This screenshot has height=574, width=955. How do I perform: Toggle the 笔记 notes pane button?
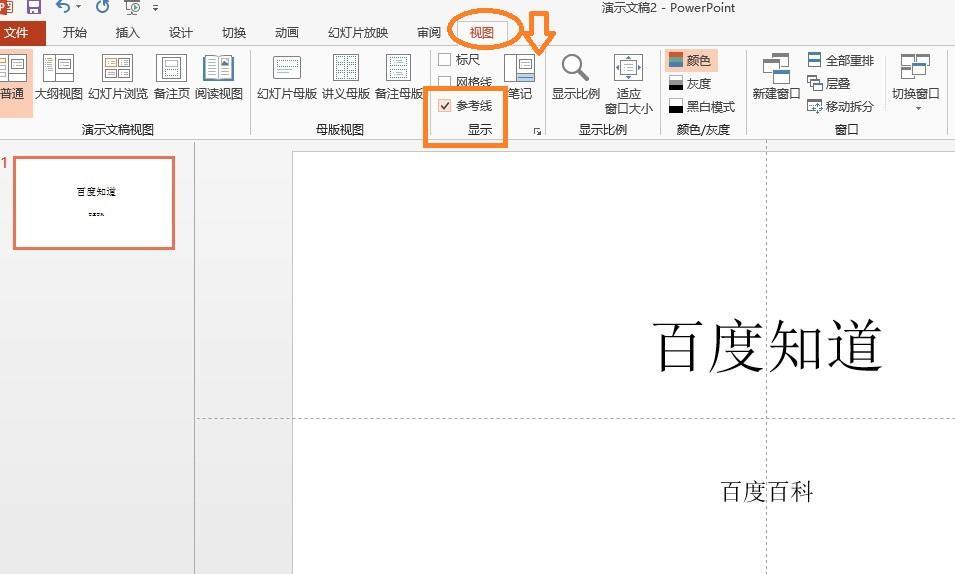(520, 76)
